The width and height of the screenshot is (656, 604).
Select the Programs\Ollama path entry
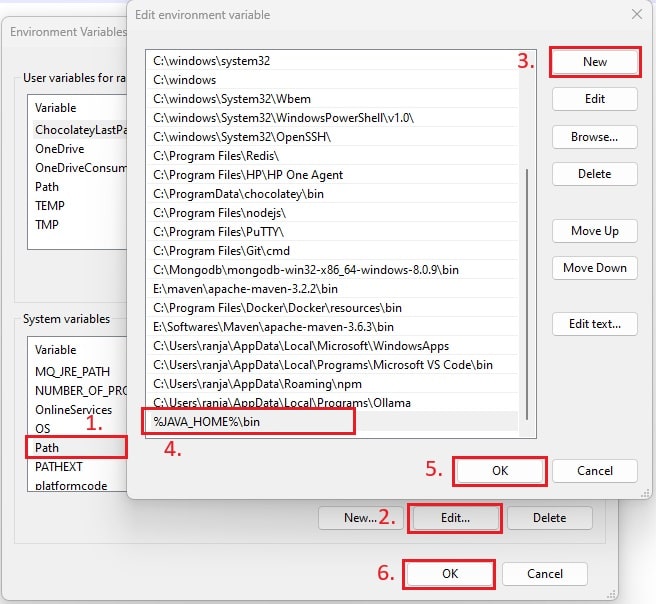click(332, 403)
